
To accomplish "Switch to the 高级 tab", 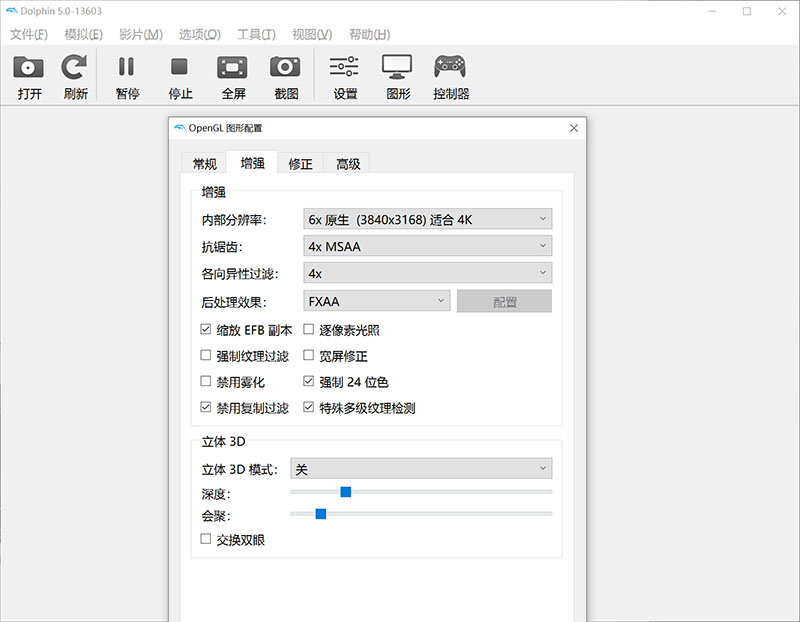I will [348, 164].
